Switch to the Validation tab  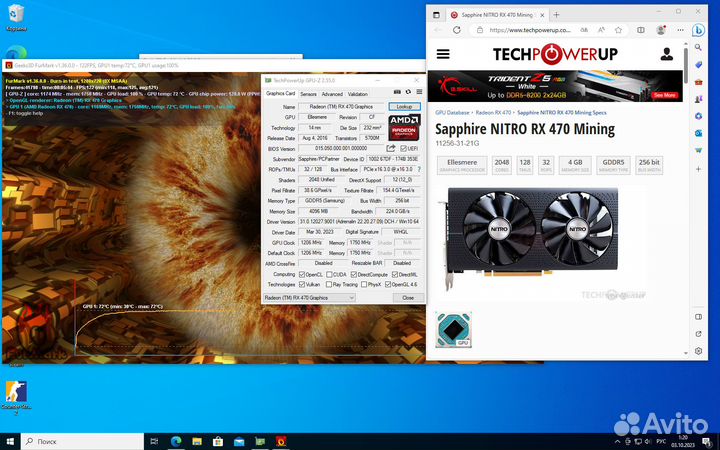[x=357, y=94]
